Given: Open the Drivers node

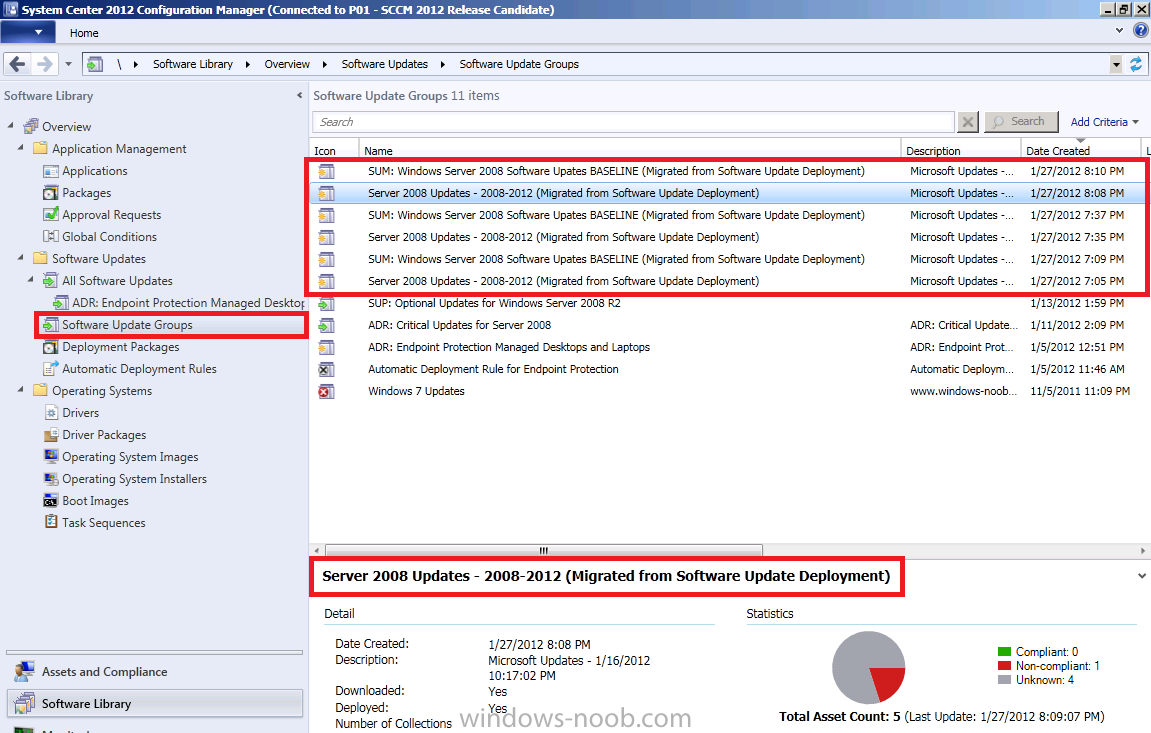Looking at the screenshot, I should [x=81, y=413].
